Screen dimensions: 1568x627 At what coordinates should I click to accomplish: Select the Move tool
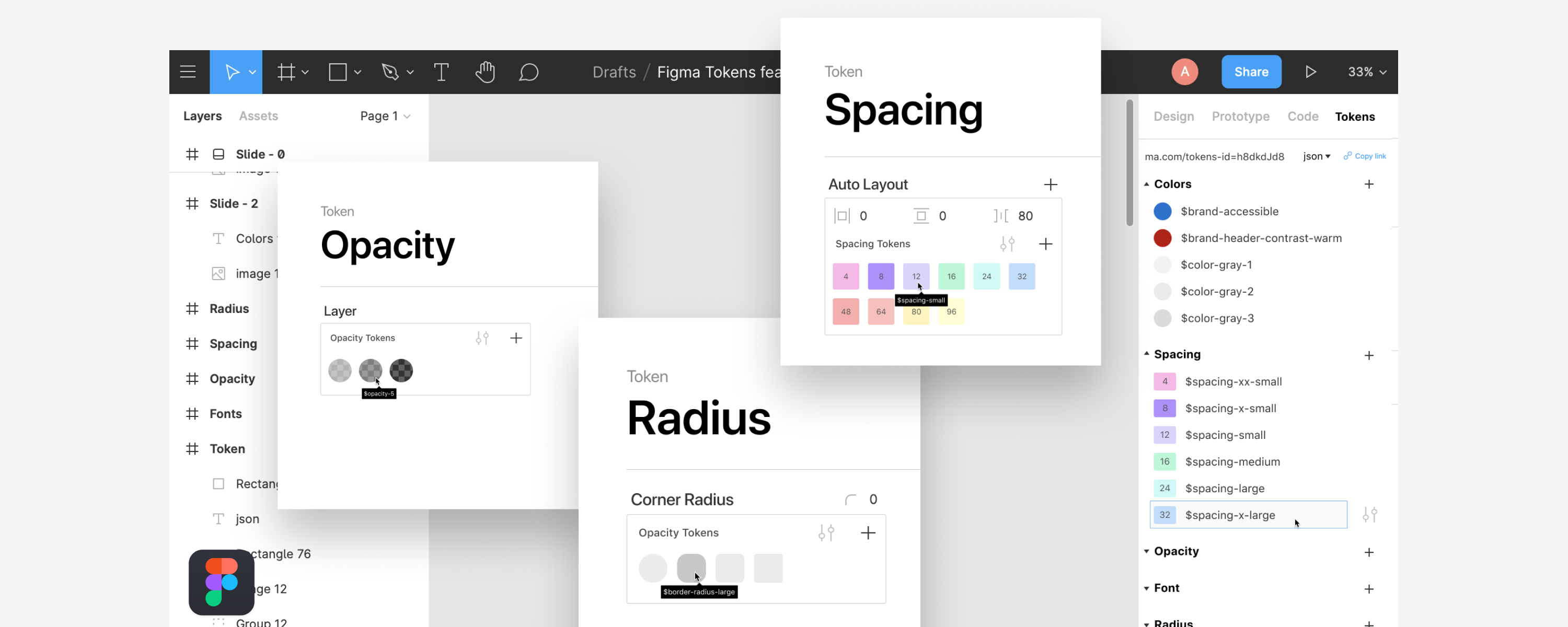tap(233, 71)
